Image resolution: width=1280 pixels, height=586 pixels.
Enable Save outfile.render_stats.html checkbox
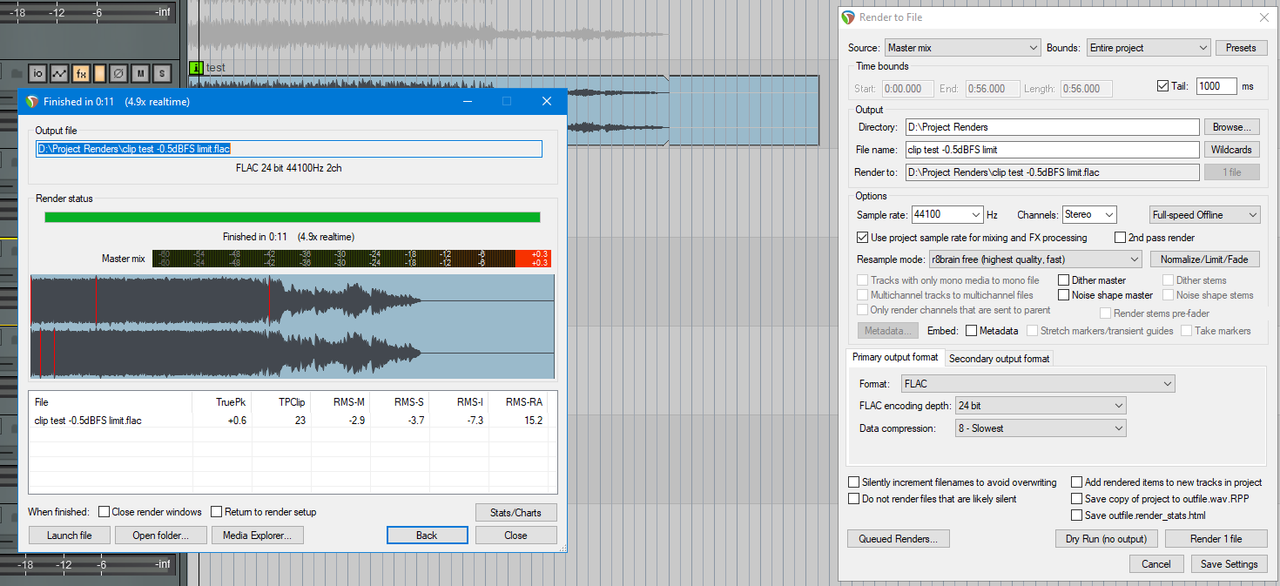(x=1076, y=515)
